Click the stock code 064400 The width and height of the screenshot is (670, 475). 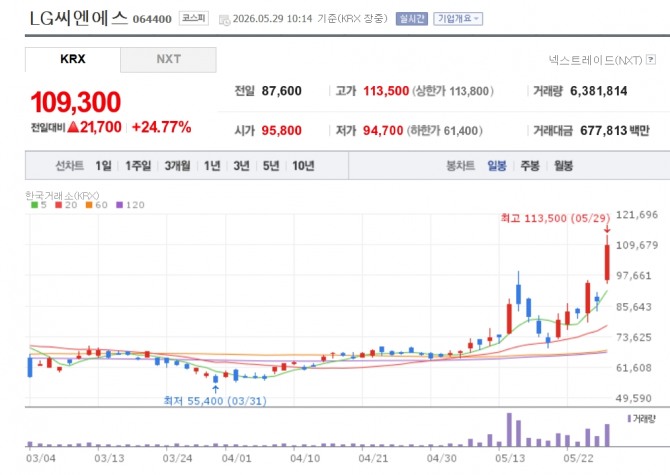pos(152,19)
